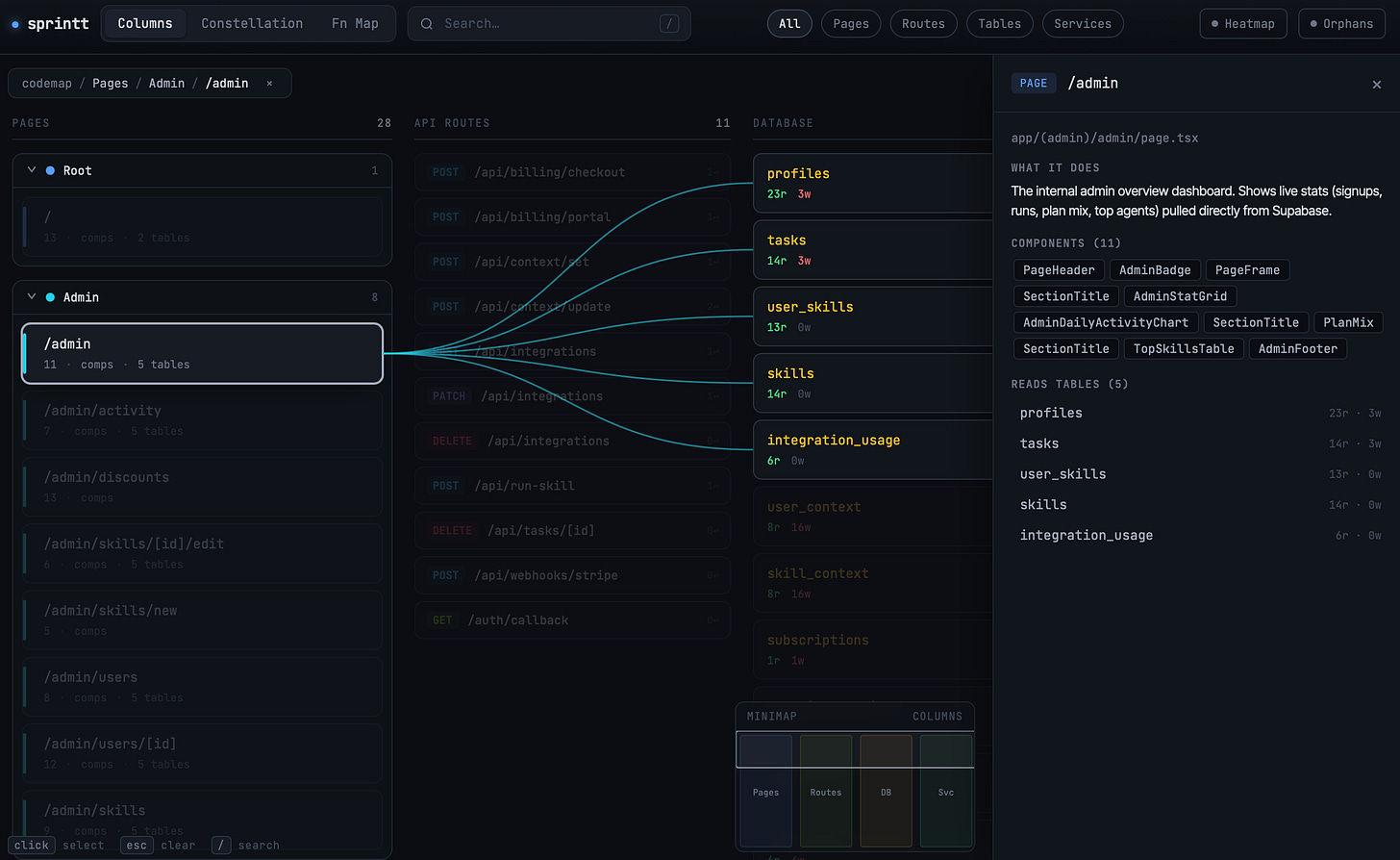Toggle the Orphans filter
1400x860 pixels.
pos(1341,24)
